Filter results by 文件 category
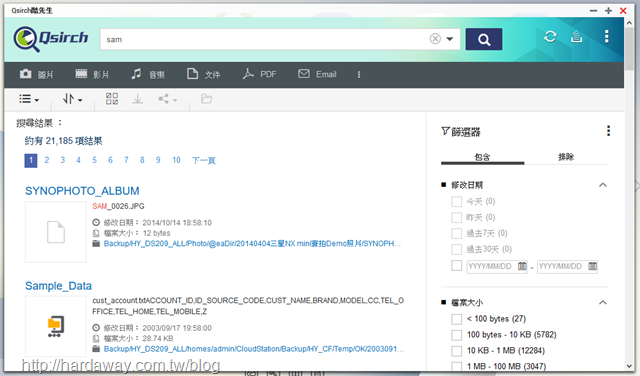 (x=203, y=74)
